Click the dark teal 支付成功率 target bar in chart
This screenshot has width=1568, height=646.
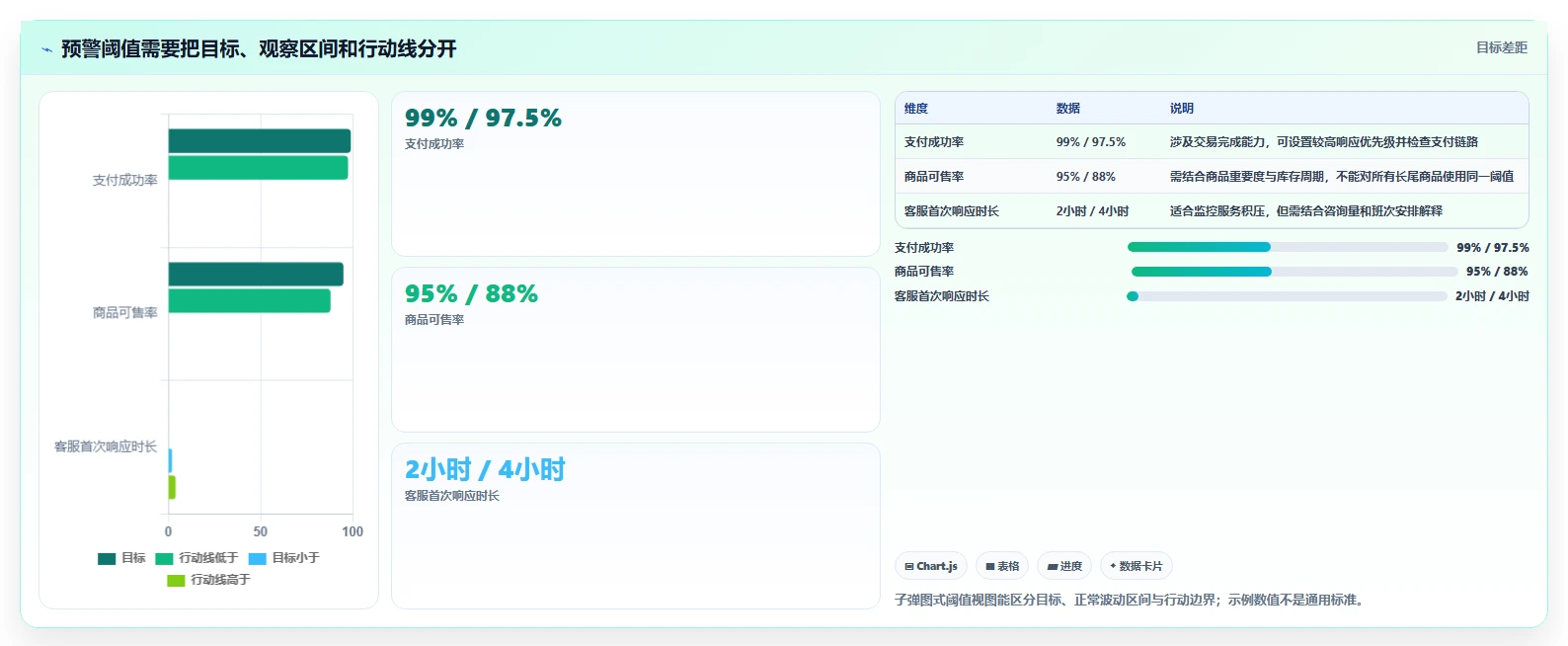coord(260,141)
